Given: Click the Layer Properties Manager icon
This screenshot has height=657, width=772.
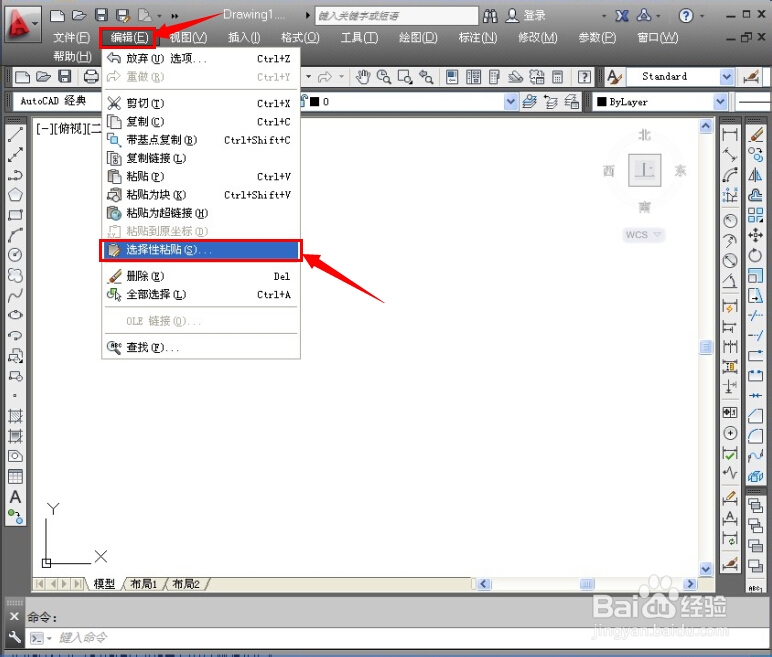Looking at the screenshot, I should pyautogui.click(x=529, y=102).
